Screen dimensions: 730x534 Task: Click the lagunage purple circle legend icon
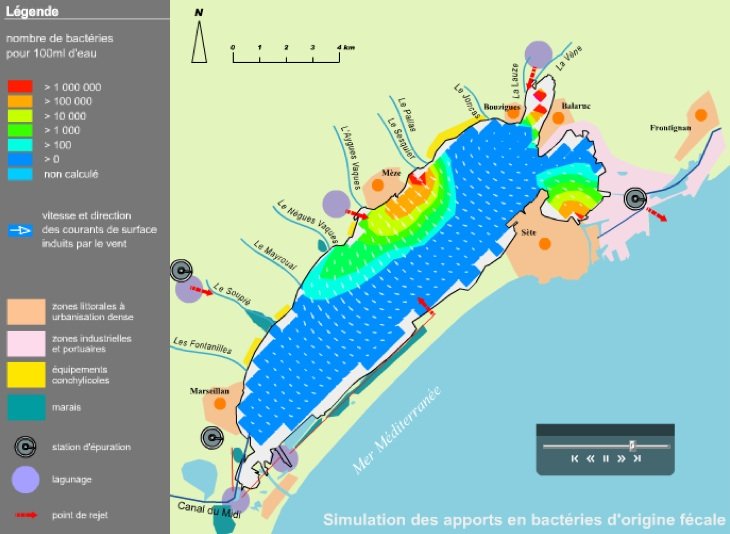coord(25,480)
